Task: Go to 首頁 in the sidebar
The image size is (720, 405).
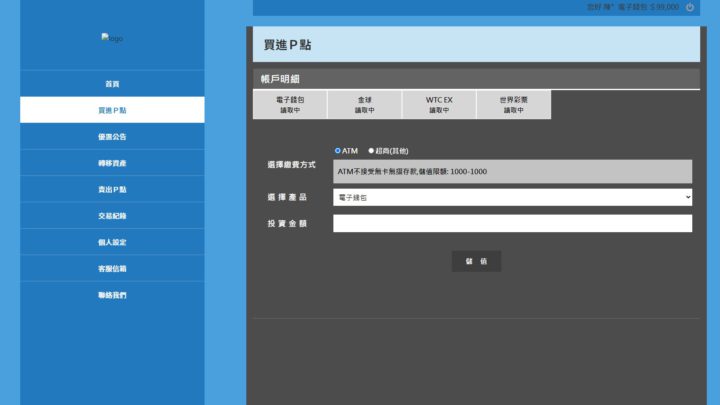Action: [112, 84]
